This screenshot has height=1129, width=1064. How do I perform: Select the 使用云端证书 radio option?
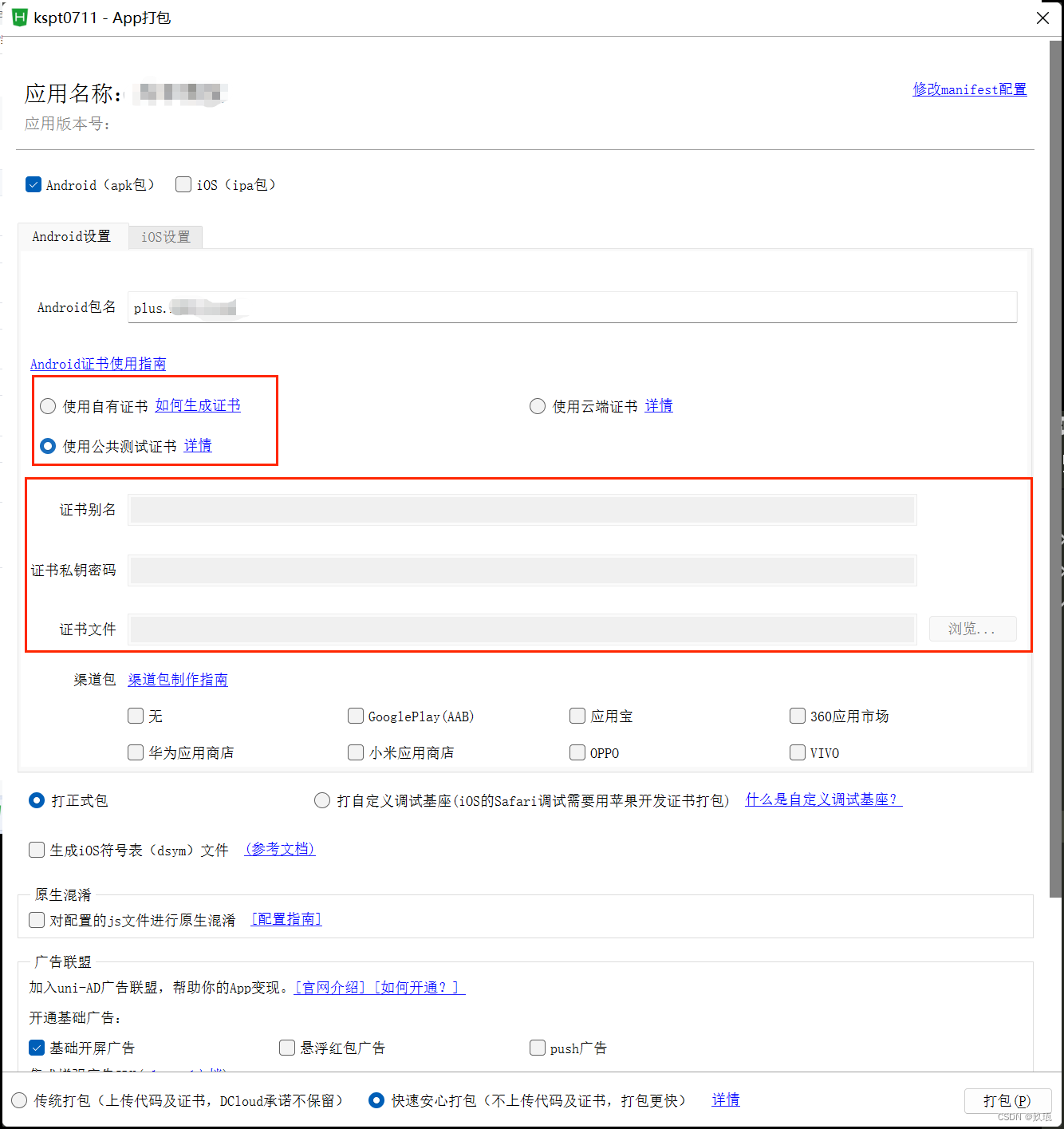tap(538, 406)
